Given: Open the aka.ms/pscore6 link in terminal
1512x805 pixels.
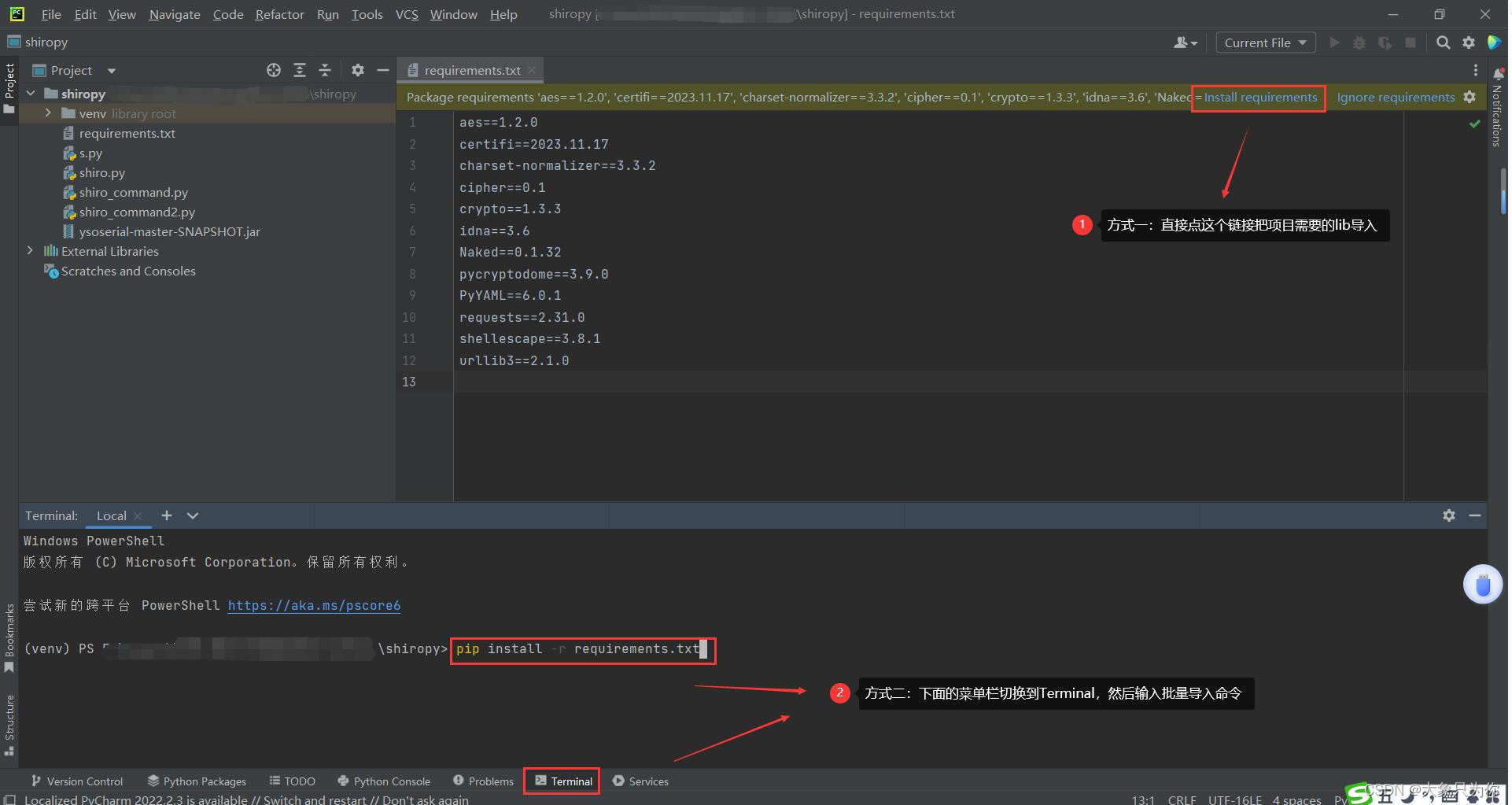Looking at the screenshot, I should [x=314, y=605].
